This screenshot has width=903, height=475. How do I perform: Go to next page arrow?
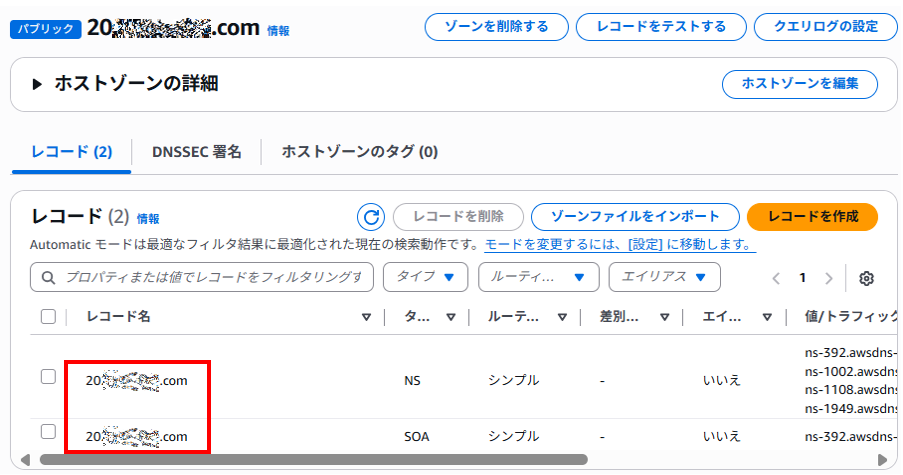tap(828, 278)
